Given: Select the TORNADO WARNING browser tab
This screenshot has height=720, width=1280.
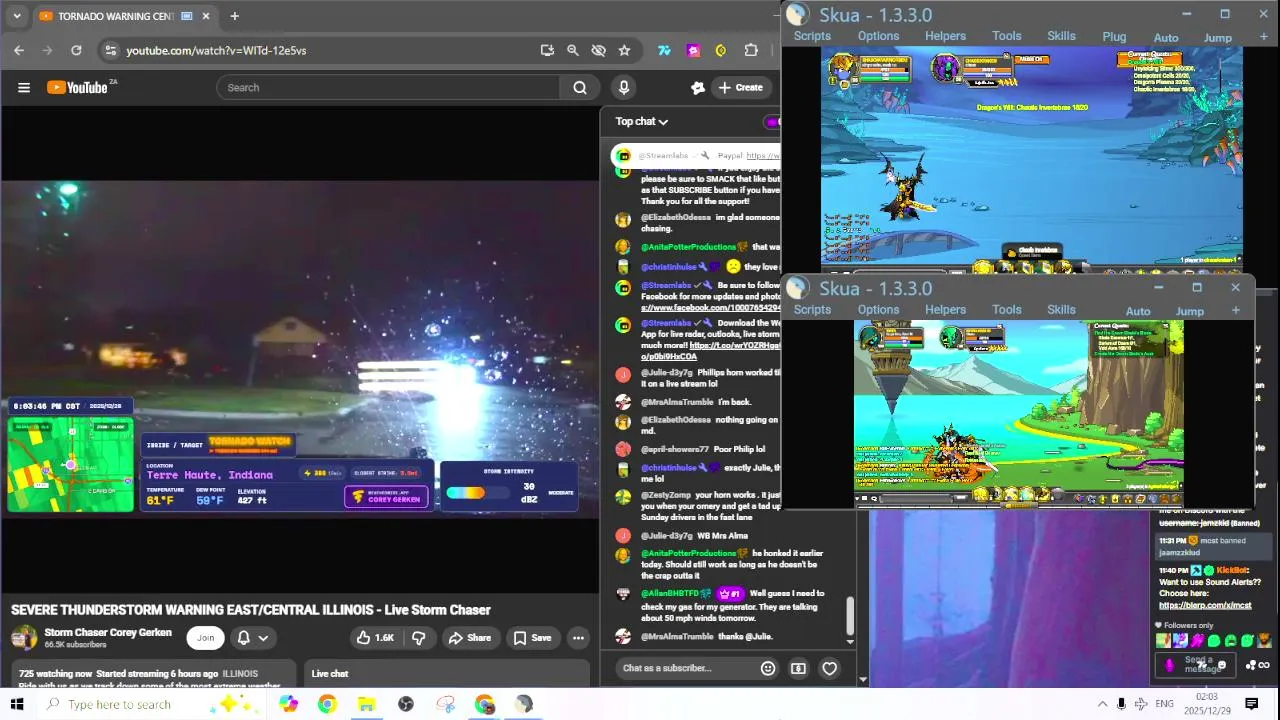Looking at the screenshot, I should 124,16.
